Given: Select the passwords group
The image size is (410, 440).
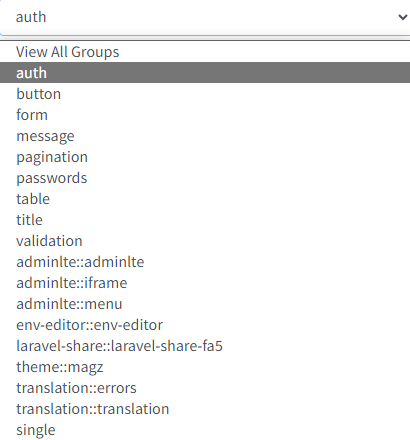Looking at the screenshot, I should tap(205, 178).
